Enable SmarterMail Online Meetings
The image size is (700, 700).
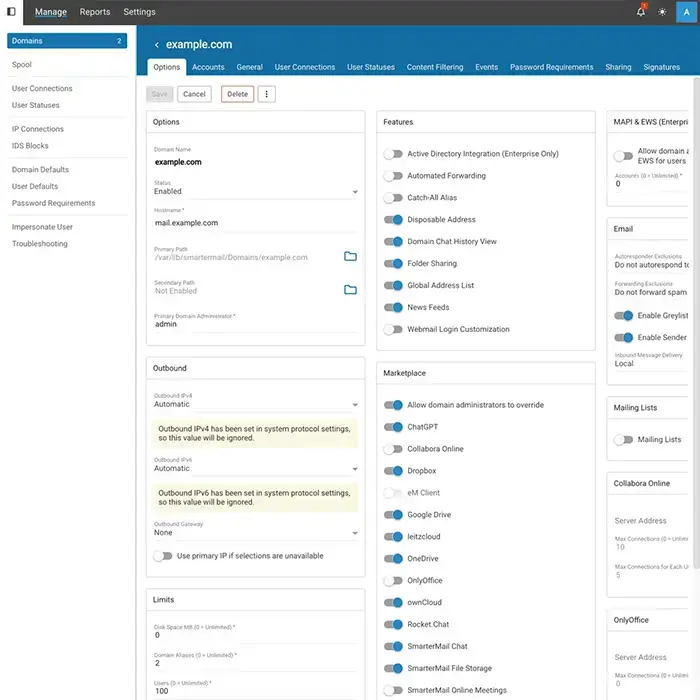pos(393,690)
